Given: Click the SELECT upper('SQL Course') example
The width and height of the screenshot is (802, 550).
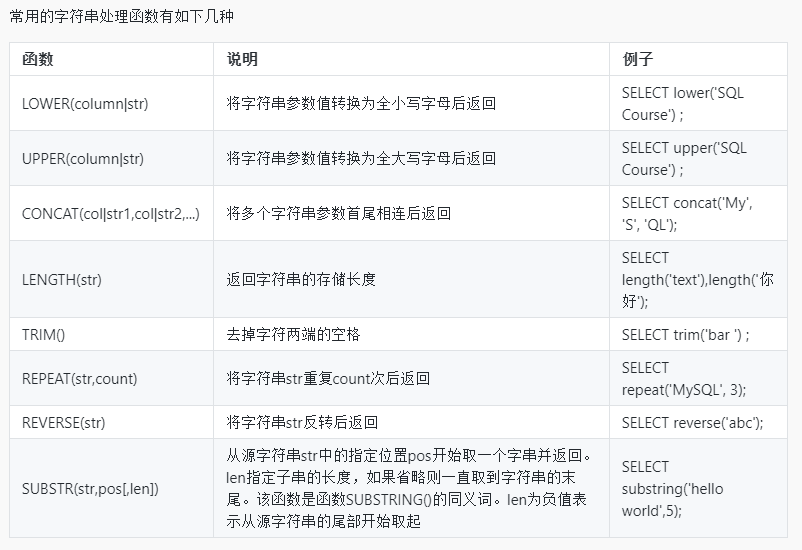Looking at the screenshot, I should point(684,158).
